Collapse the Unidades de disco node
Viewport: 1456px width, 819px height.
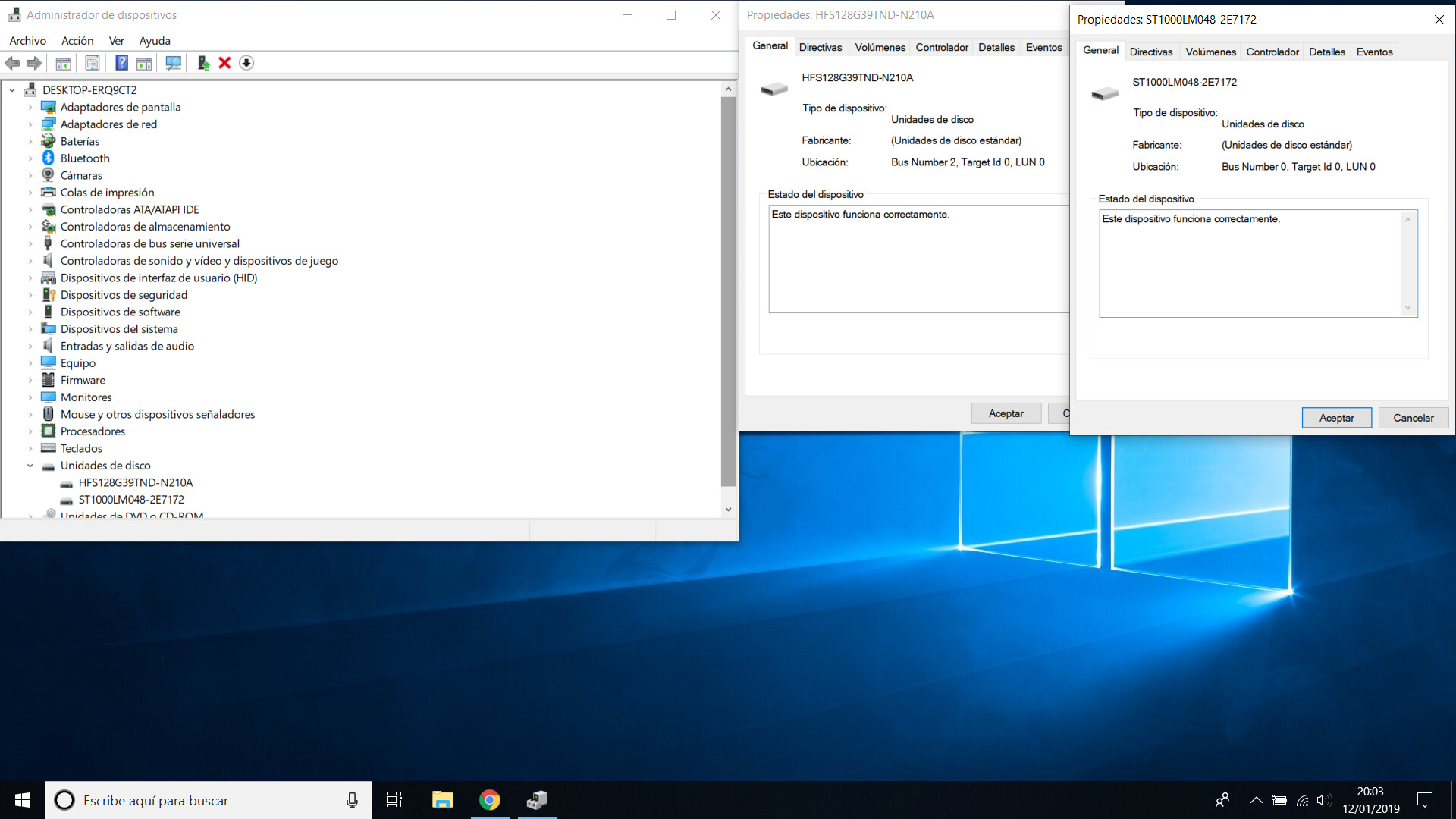coord(30,466)
